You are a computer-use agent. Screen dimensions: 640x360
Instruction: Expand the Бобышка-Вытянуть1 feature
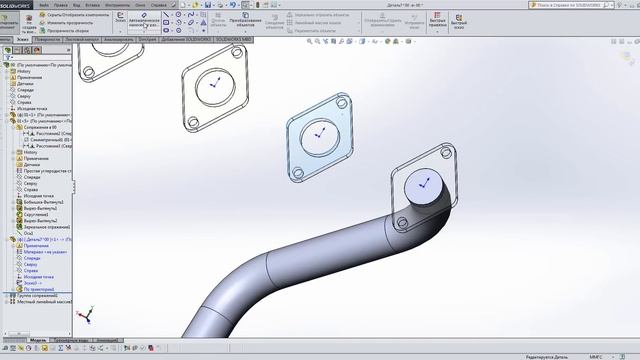[x=13, y=202]
